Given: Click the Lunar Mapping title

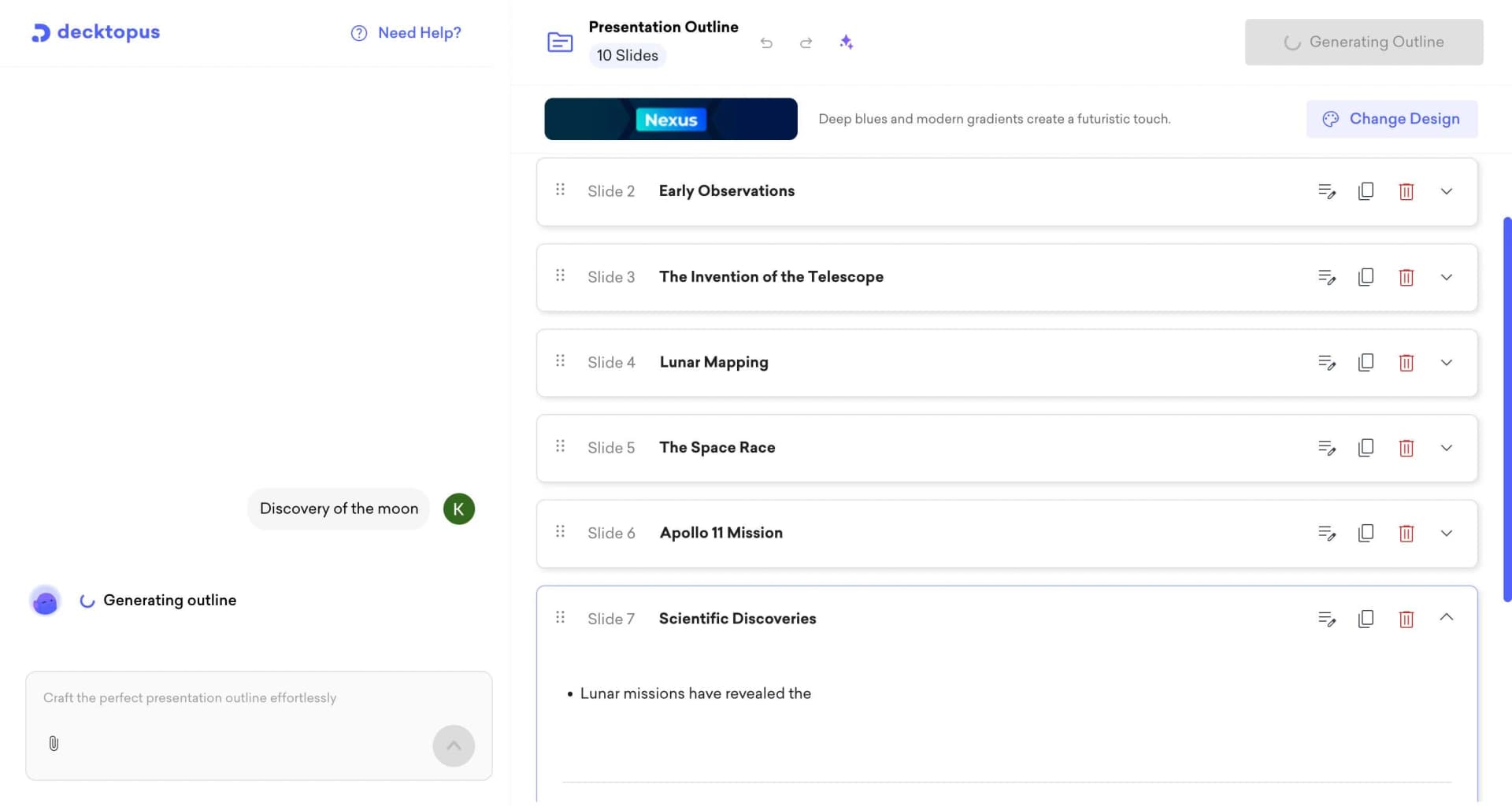Looking at the screenshot, I should point(713,362).
